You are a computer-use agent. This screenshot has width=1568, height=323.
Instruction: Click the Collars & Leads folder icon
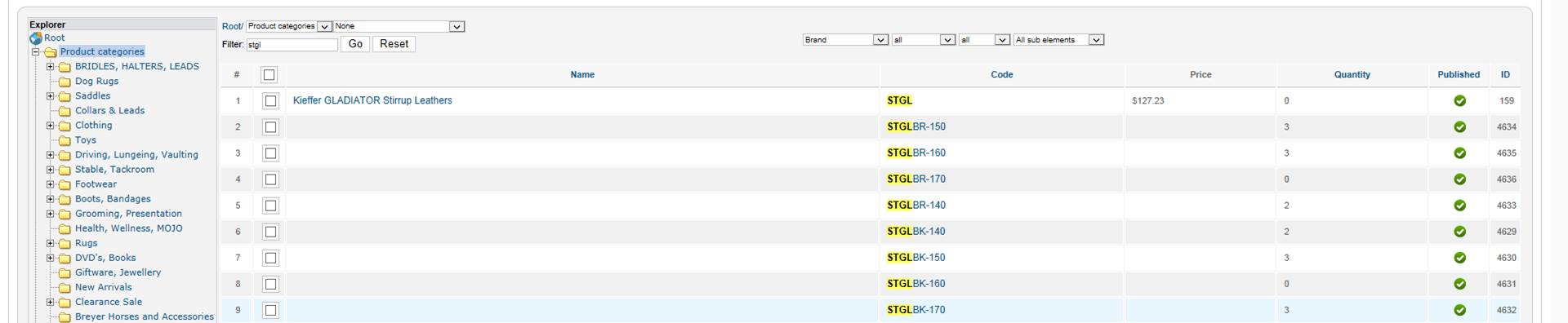(x=65, y=111)
